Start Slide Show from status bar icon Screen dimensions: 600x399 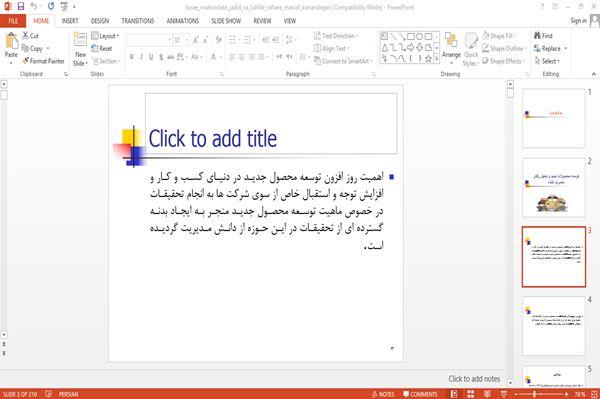(504, 394)
